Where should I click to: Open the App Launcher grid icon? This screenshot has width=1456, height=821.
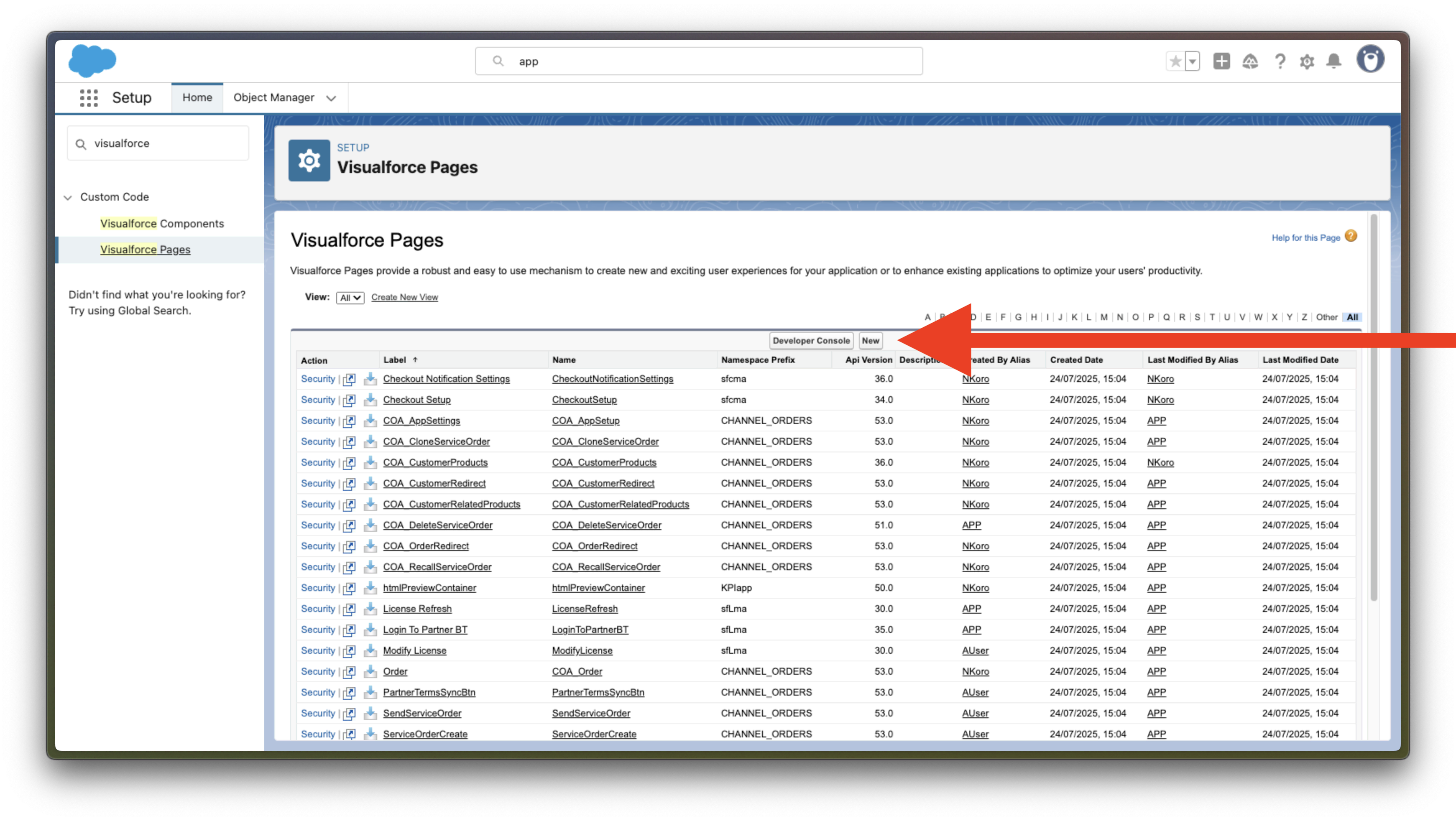89,98
